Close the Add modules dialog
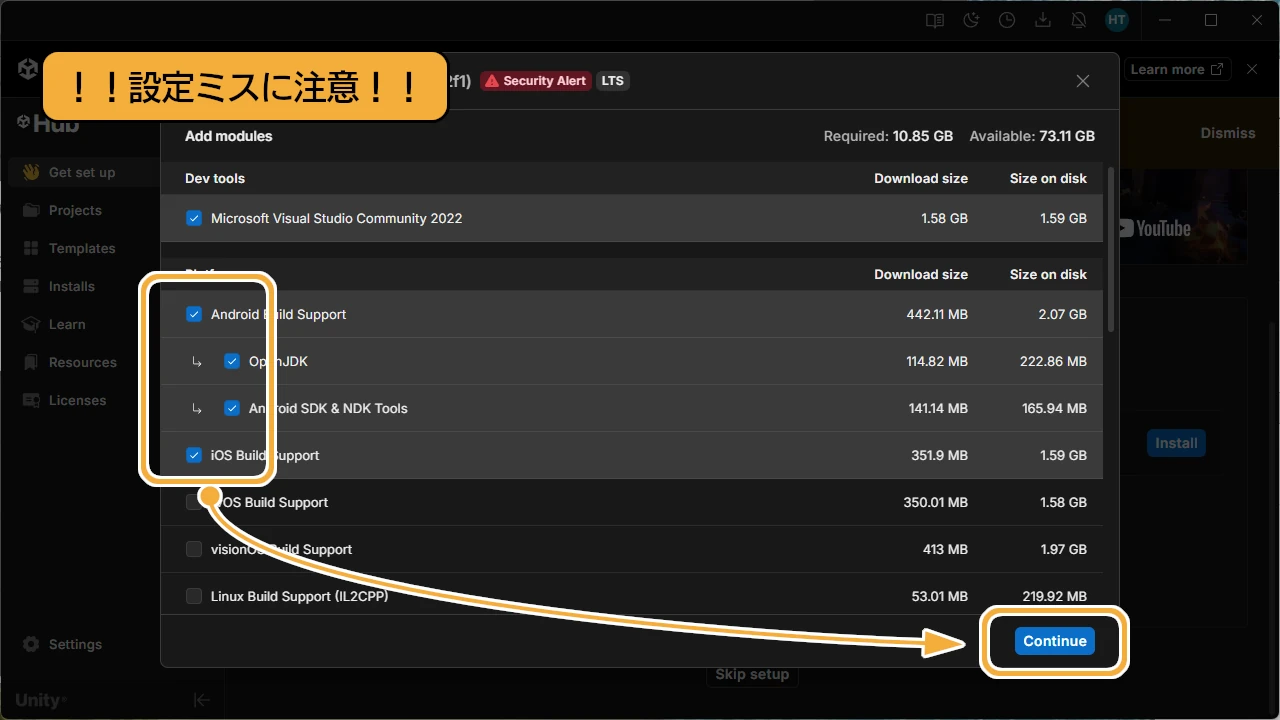1280x720 pixels. [x=1083, y=81]
